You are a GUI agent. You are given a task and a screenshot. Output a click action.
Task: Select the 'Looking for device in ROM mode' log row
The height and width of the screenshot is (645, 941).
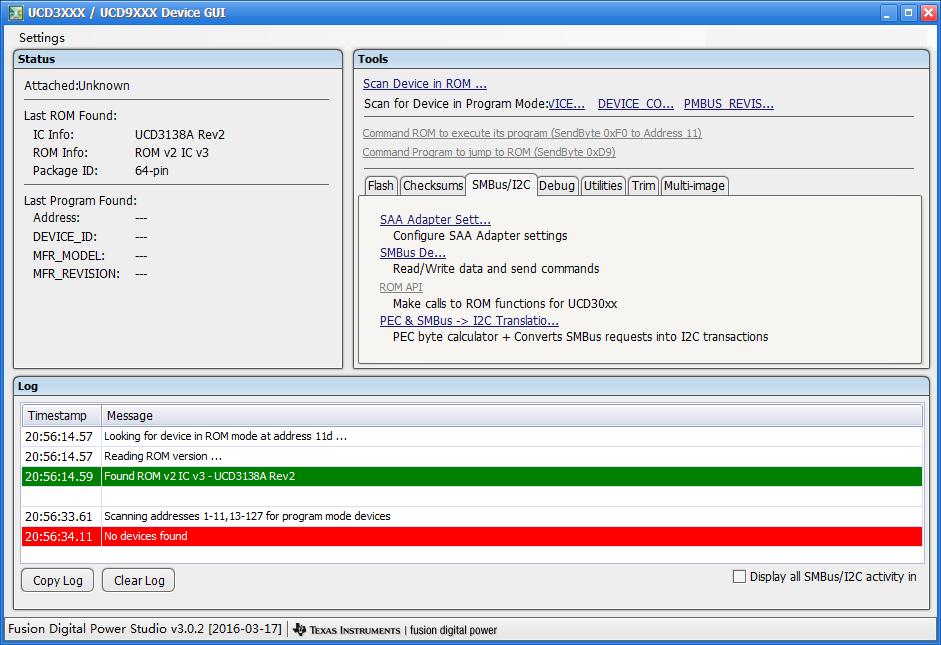coord(472,436)
